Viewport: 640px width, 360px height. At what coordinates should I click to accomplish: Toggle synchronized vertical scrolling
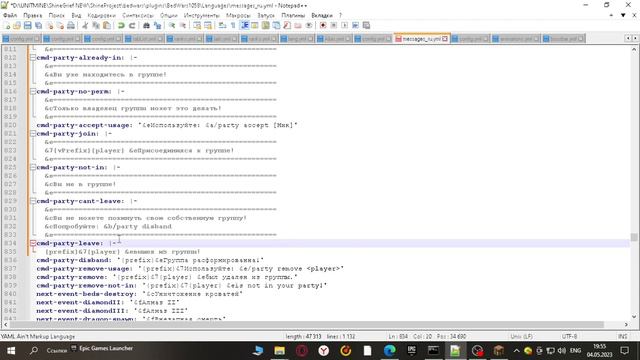[197, 25]
